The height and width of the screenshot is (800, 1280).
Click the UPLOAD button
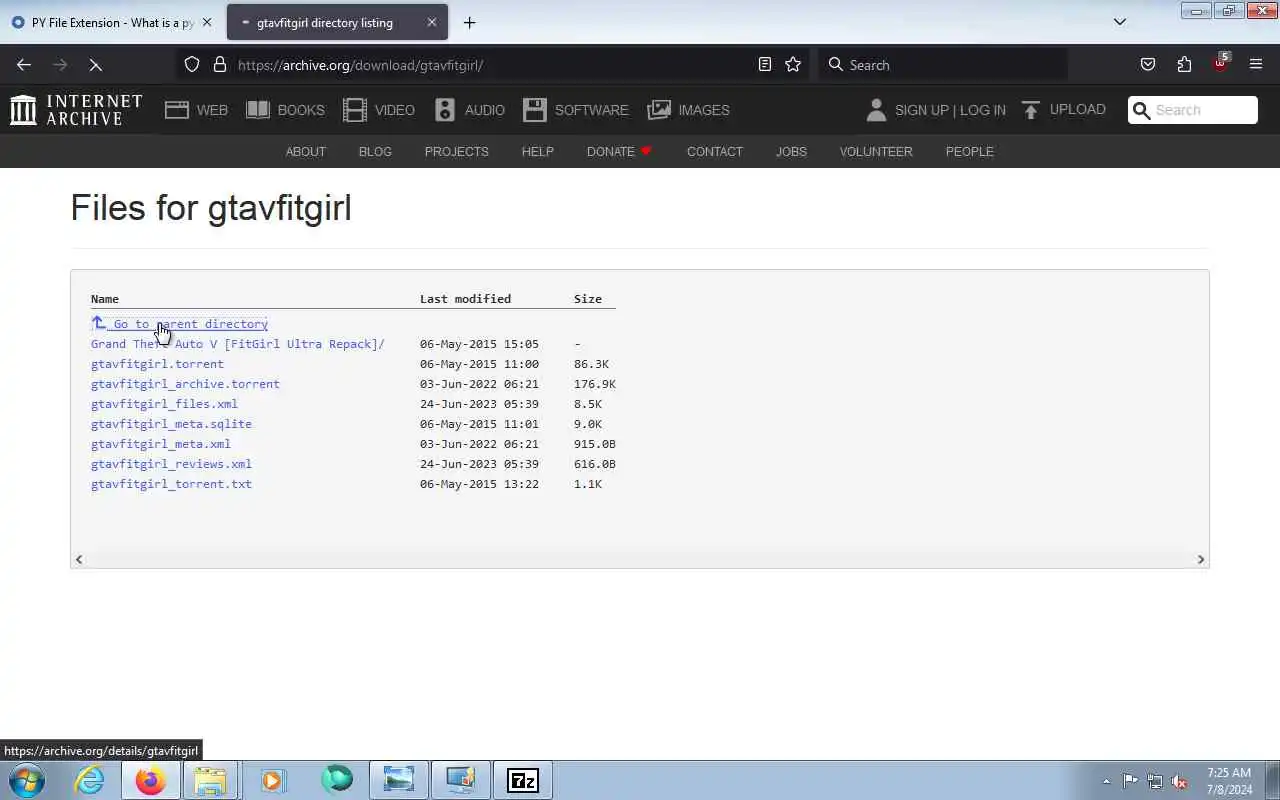tap(1064, 110)
